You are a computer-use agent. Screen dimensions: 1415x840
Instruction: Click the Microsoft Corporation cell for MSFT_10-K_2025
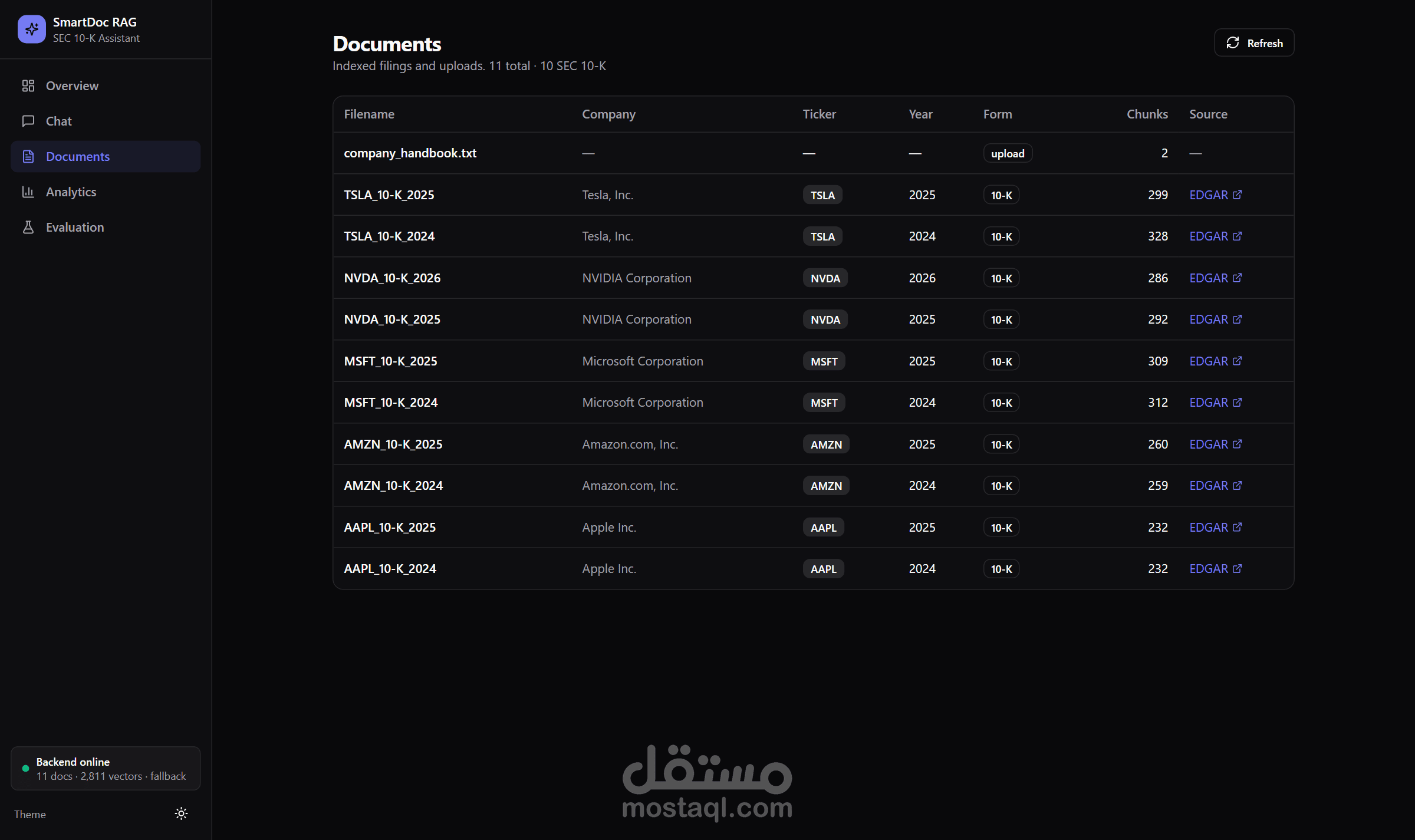(x=643, y=361)
